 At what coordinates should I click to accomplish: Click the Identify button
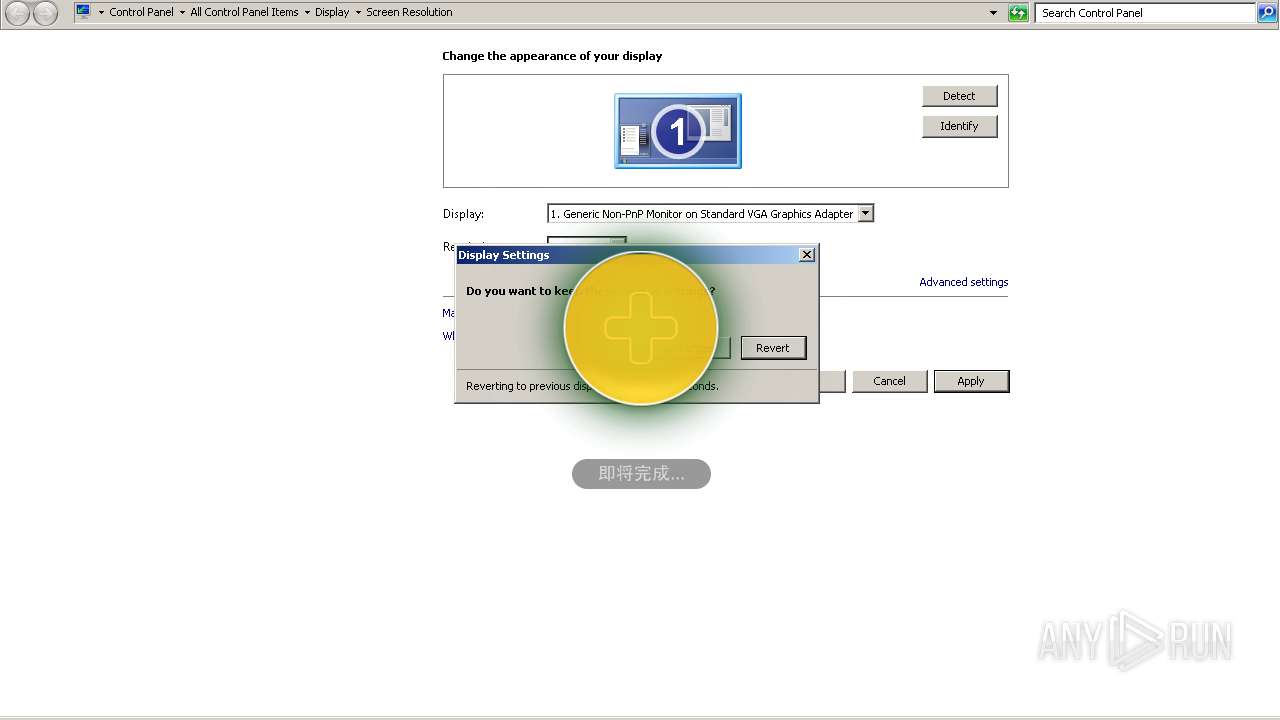tap(959, 126)
